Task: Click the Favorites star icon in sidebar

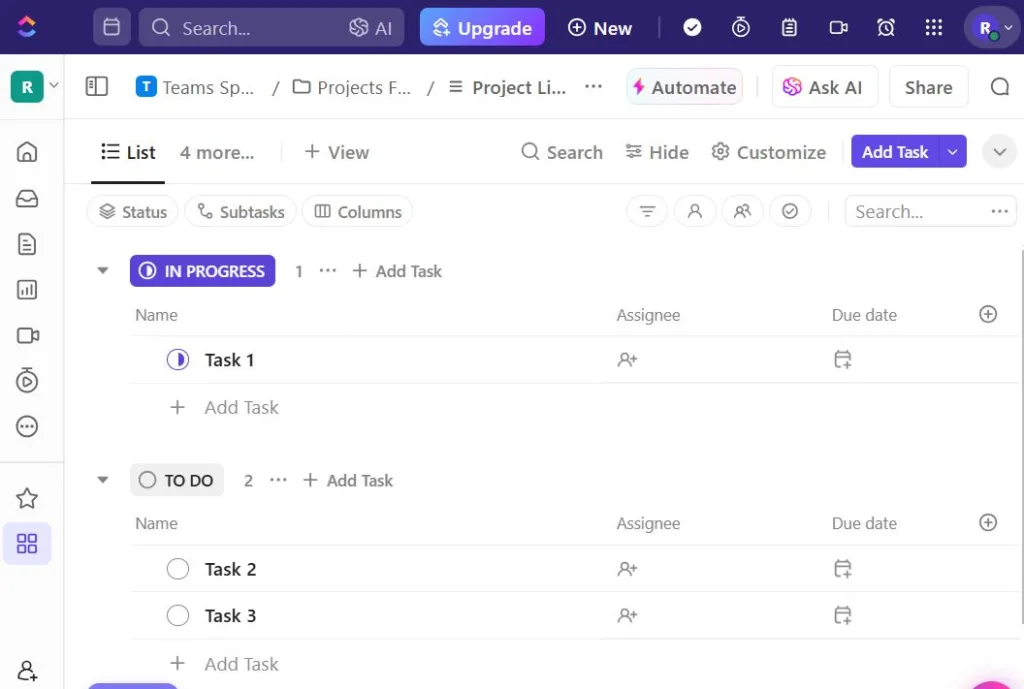Action: coord(27,498)
